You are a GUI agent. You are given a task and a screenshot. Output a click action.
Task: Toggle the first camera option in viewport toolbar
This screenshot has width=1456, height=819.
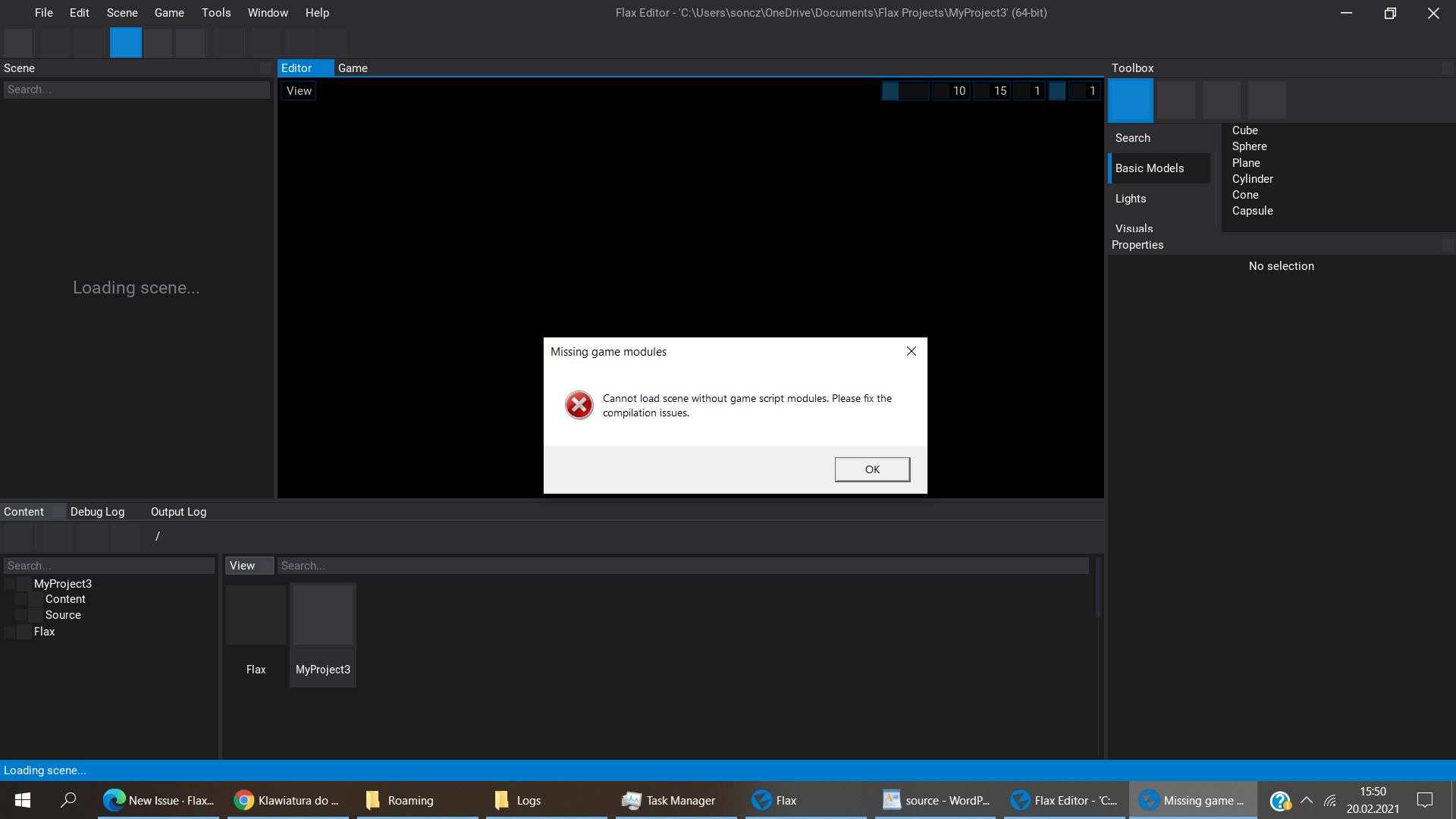(x=890, y=90)
